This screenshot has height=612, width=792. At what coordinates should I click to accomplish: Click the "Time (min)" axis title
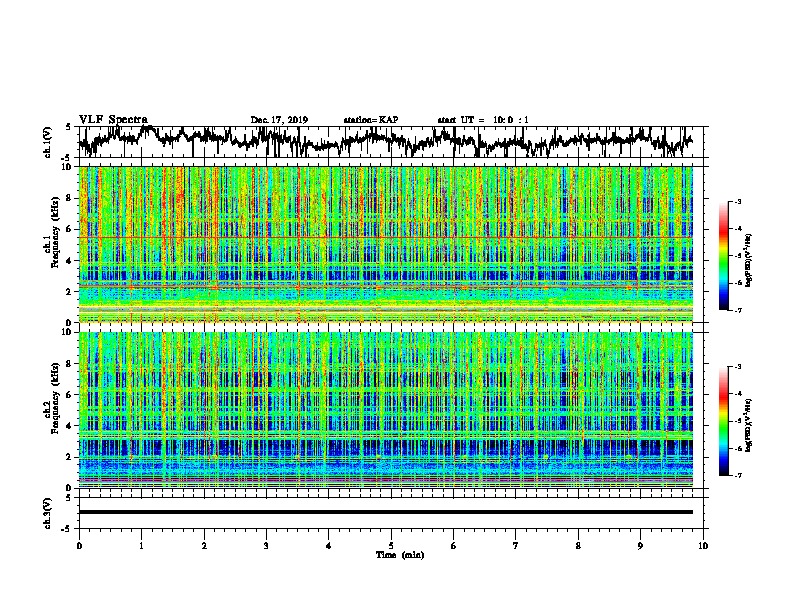pos(400,555)
